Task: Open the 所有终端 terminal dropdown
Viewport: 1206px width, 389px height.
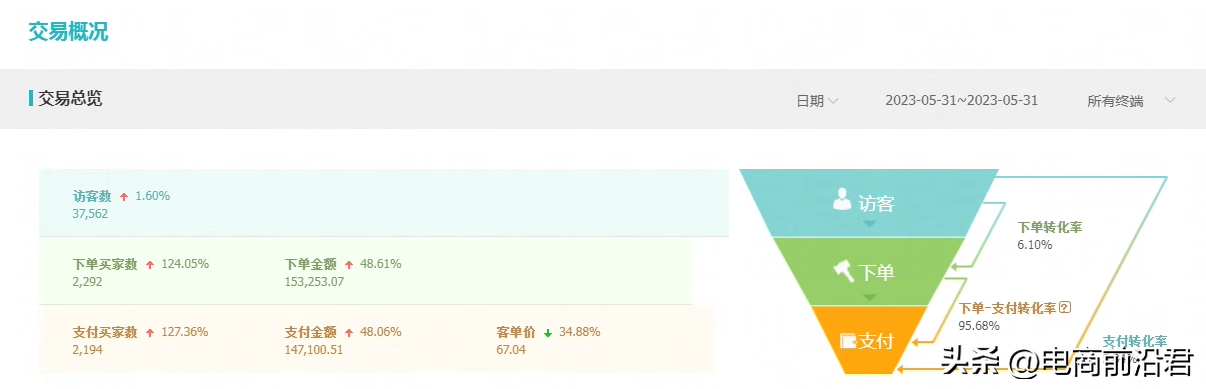Action: 1131,101
